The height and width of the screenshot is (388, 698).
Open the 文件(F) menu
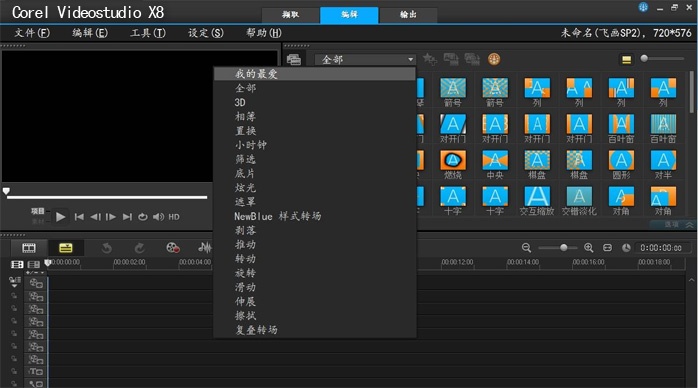[32, 33]
